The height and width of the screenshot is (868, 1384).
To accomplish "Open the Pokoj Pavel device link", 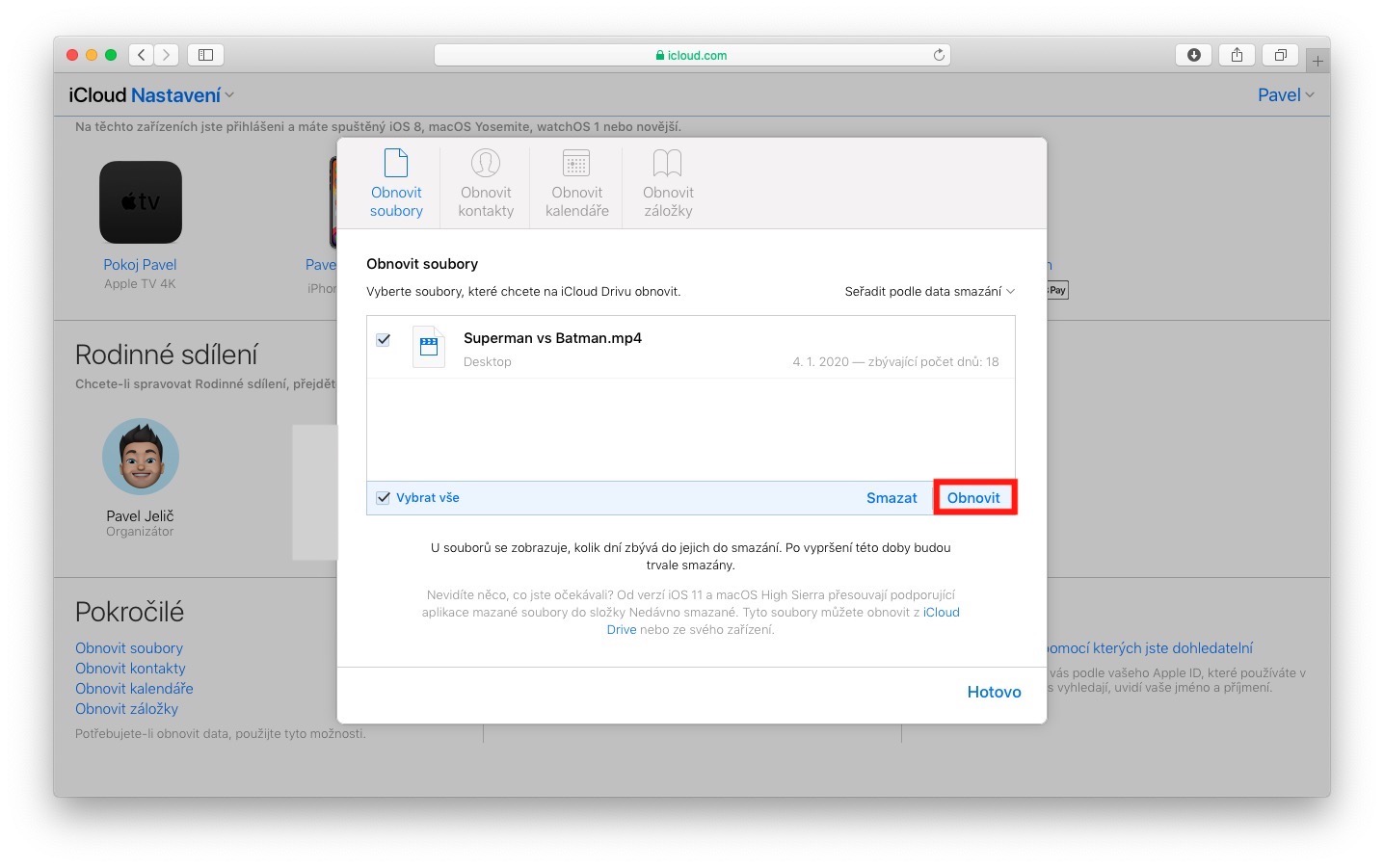I will (140, 265).
